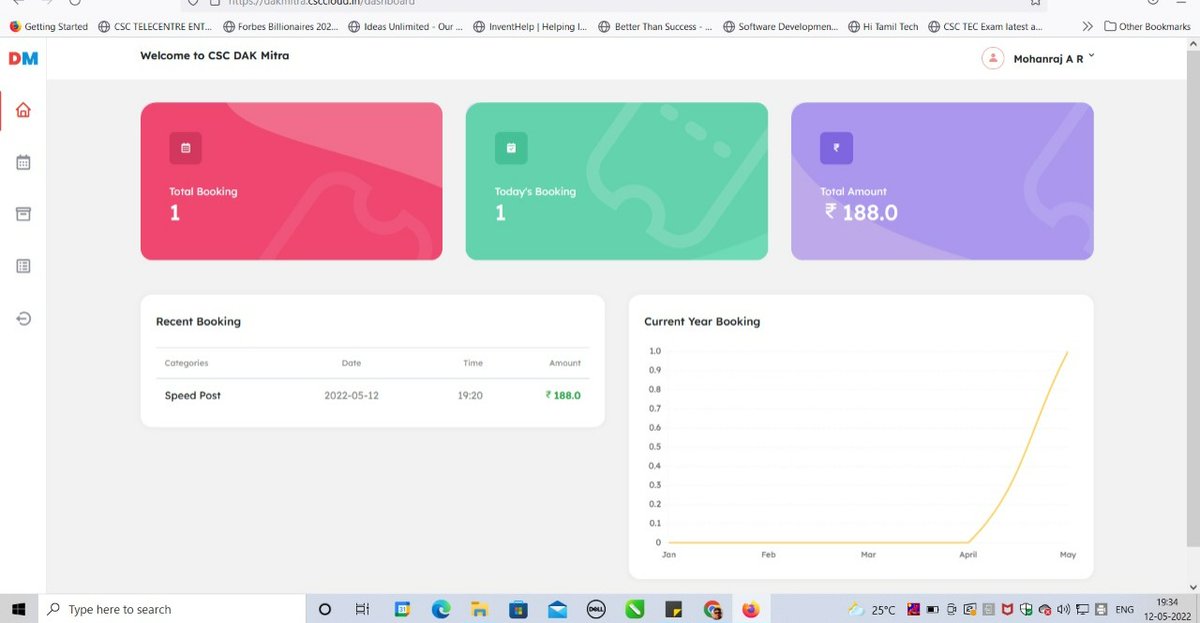Click the May label on chart axis
Viewport: 1200px width, 623px height.
point(1068,554)
